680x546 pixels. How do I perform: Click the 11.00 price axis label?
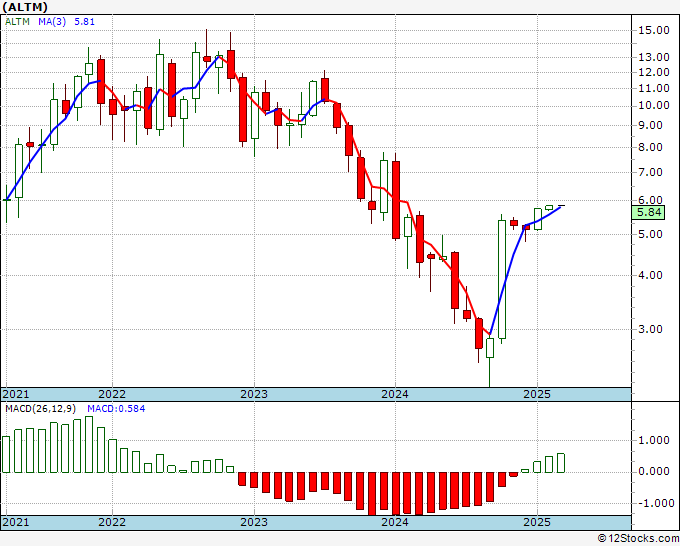click(654, 88)
